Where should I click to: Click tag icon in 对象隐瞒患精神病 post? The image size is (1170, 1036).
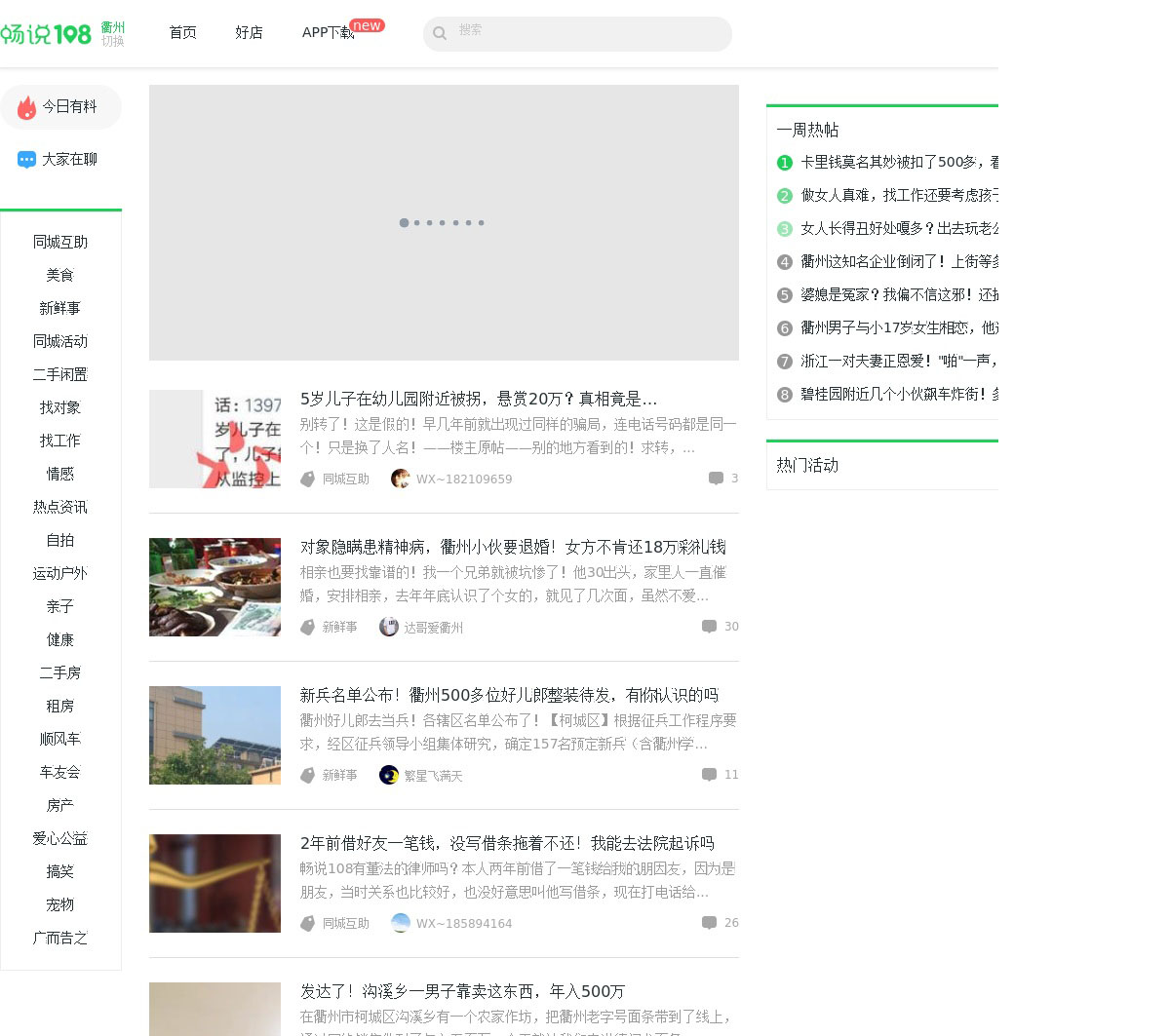(308, 627)
